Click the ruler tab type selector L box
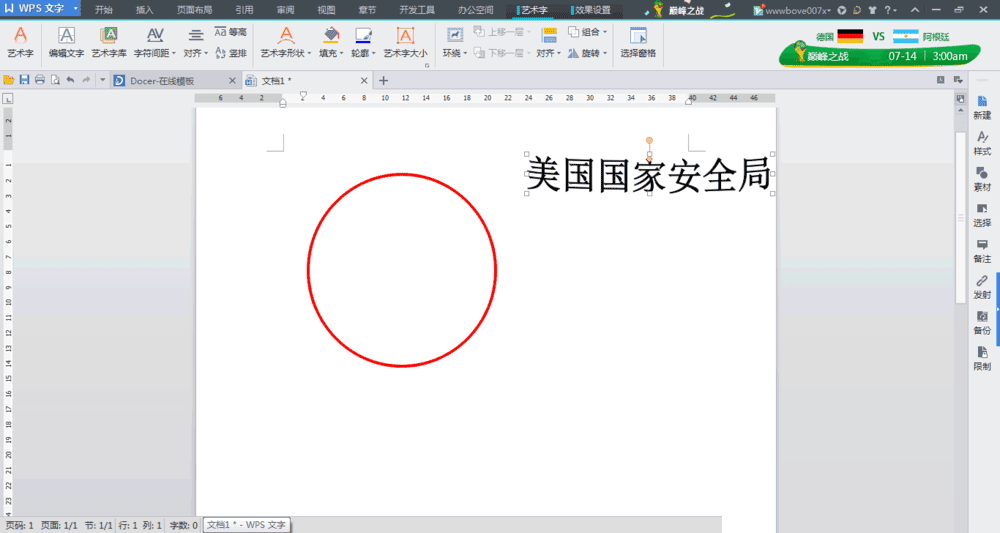Viewport: 1000px width, 533px height. (x=8, y=99)
